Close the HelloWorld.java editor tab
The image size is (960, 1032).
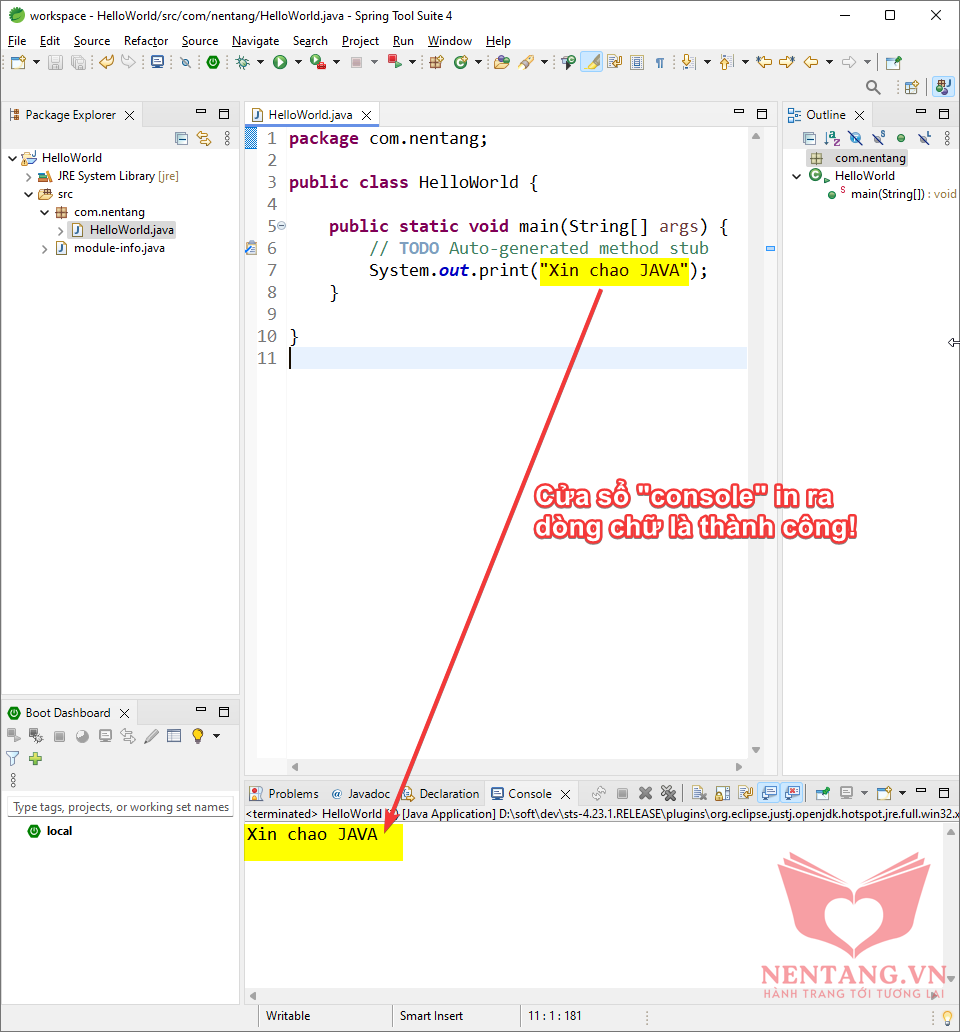pos(366,115)
